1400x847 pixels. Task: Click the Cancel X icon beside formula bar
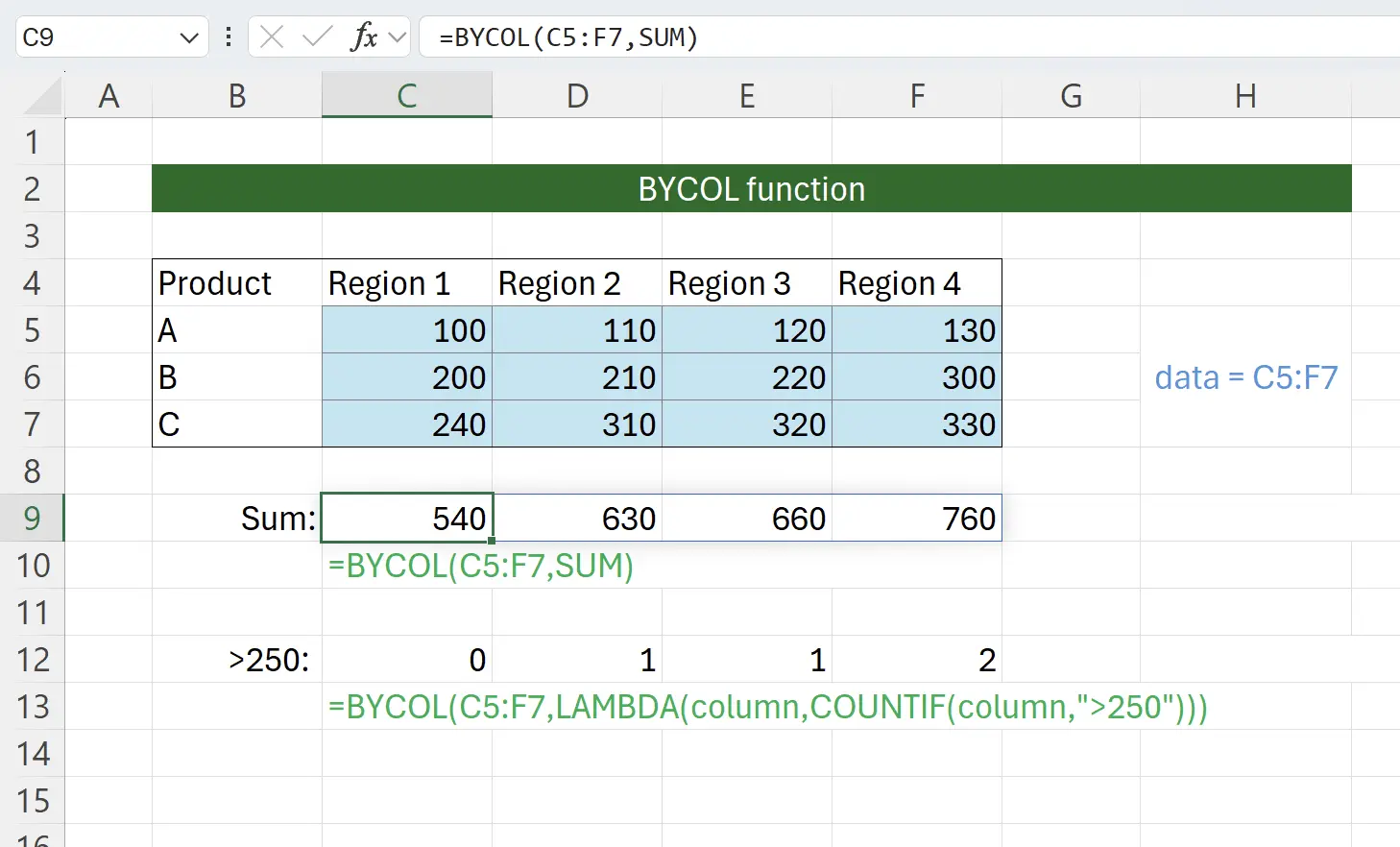pos(272,37)
